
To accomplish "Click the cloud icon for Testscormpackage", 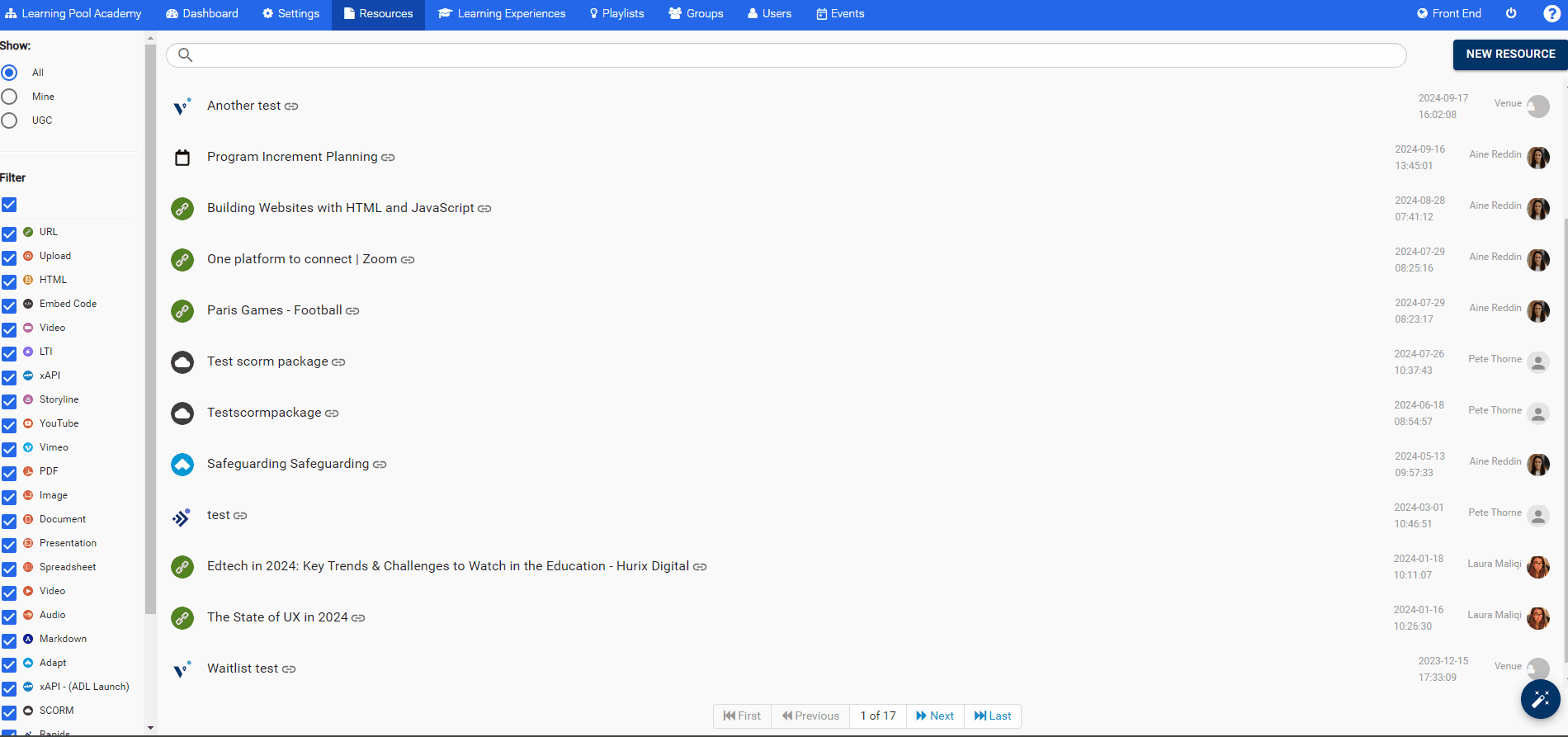I will pos(182,413).
